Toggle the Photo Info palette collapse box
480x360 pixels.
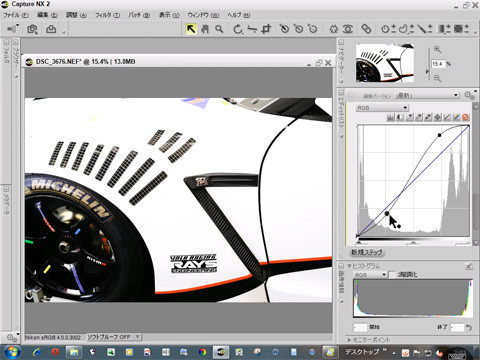coord(341,266)
